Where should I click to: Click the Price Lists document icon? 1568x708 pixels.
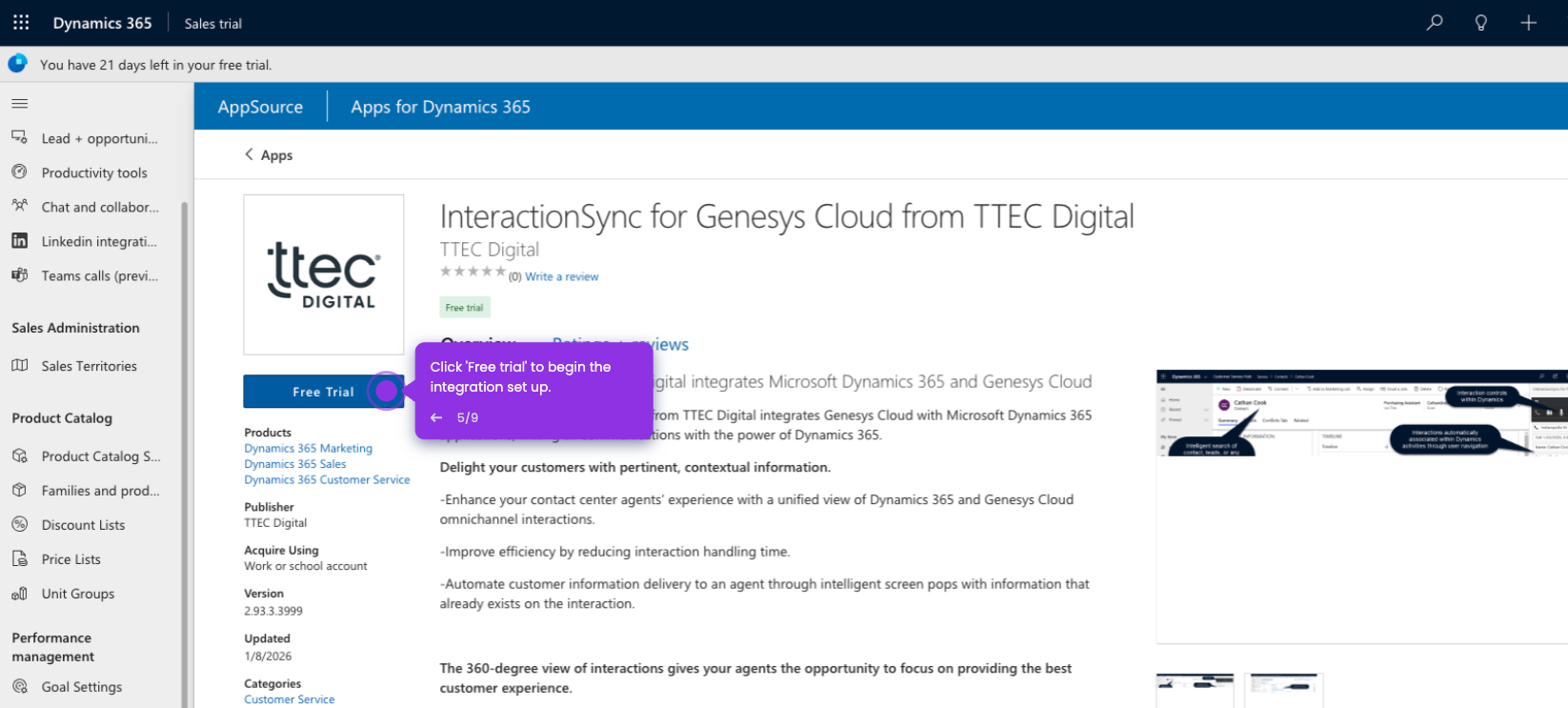click(x=20, y=559)
